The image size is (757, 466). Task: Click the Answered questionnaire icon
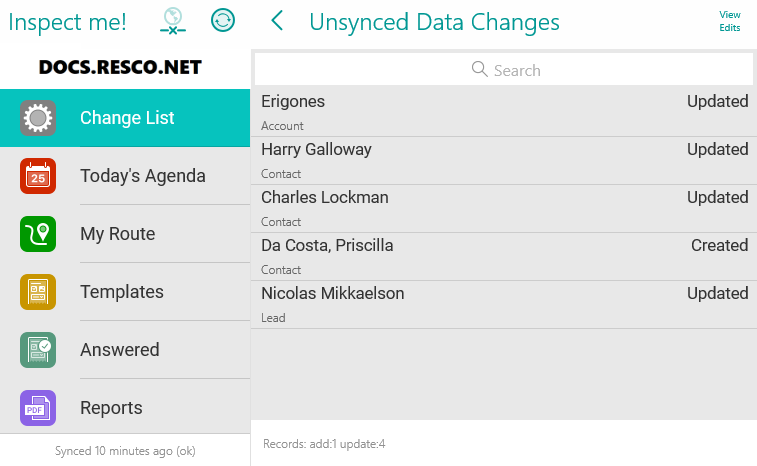point(38,350)
